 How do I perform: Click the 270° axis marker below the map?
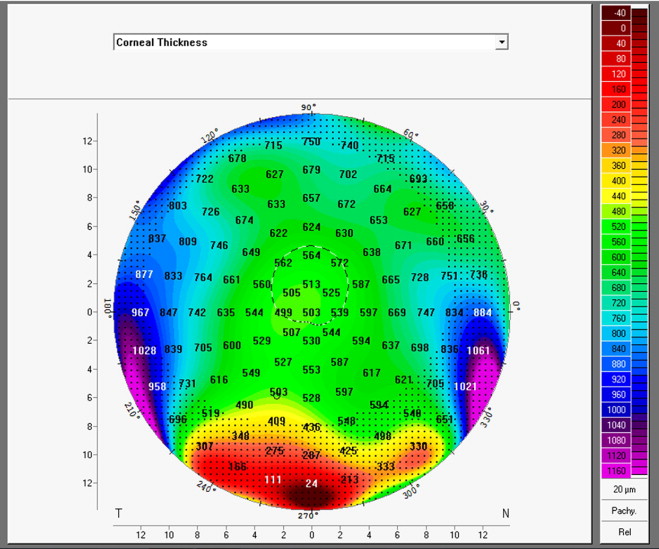pyautogui.click(x=308, y=516)
